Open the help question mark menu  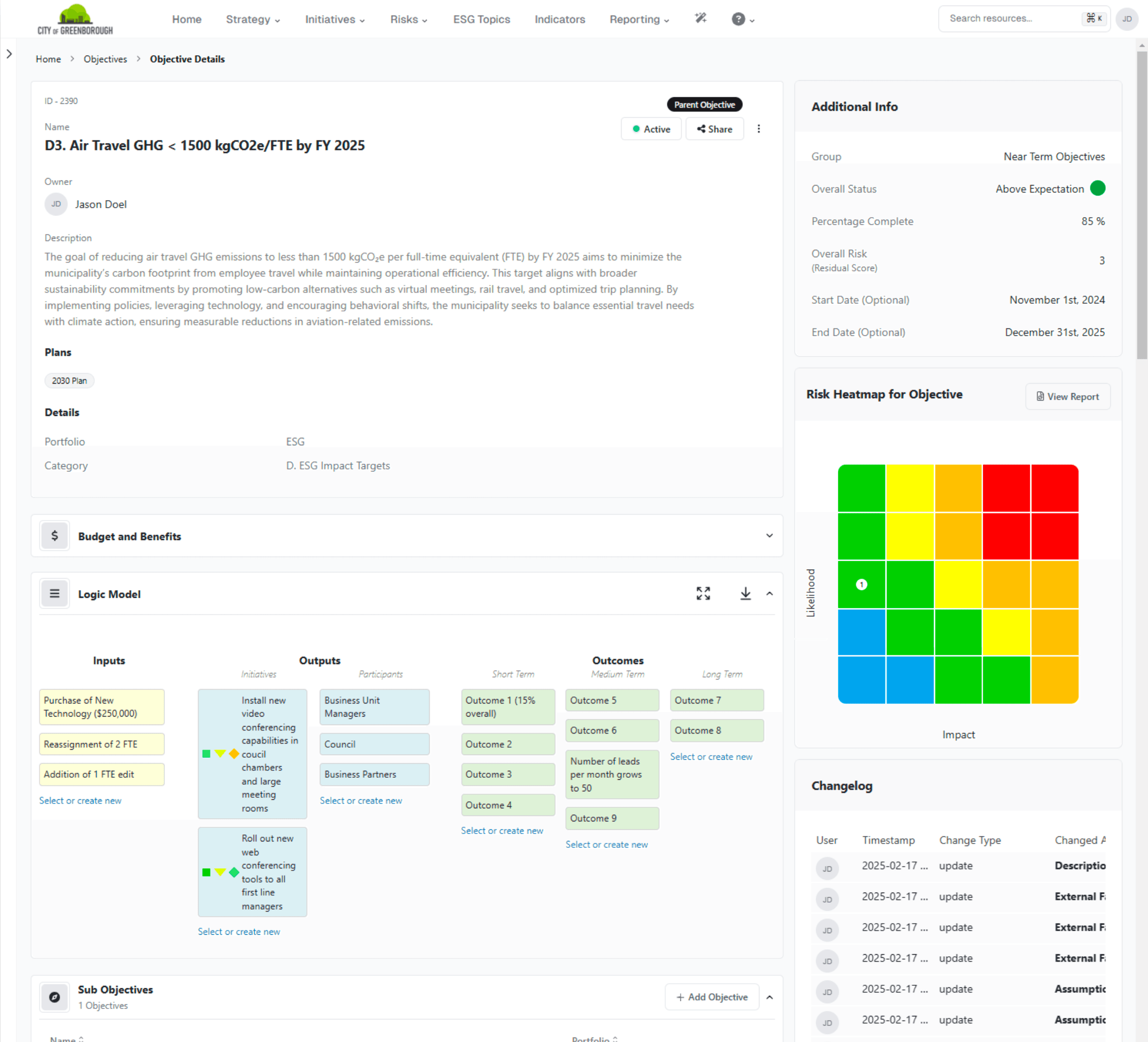pyautogui.click(x=737, y=19)
